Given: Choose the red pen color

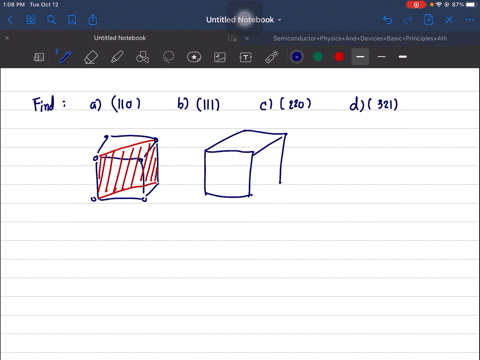Looking at the screenshot, I should pos(339,57).
